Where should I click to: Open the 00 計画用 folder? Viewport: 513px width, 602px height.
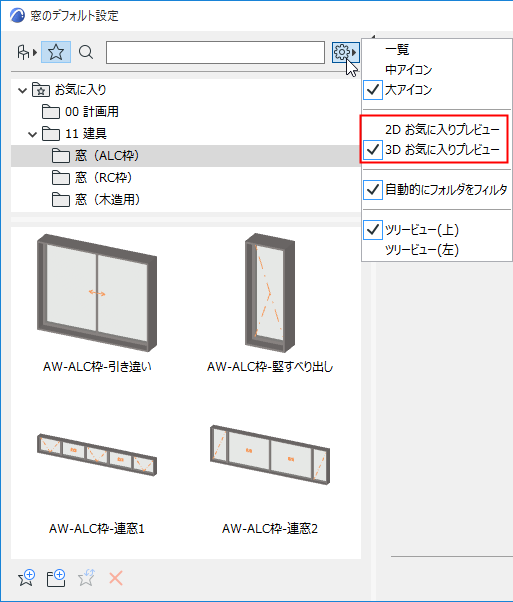80,112
